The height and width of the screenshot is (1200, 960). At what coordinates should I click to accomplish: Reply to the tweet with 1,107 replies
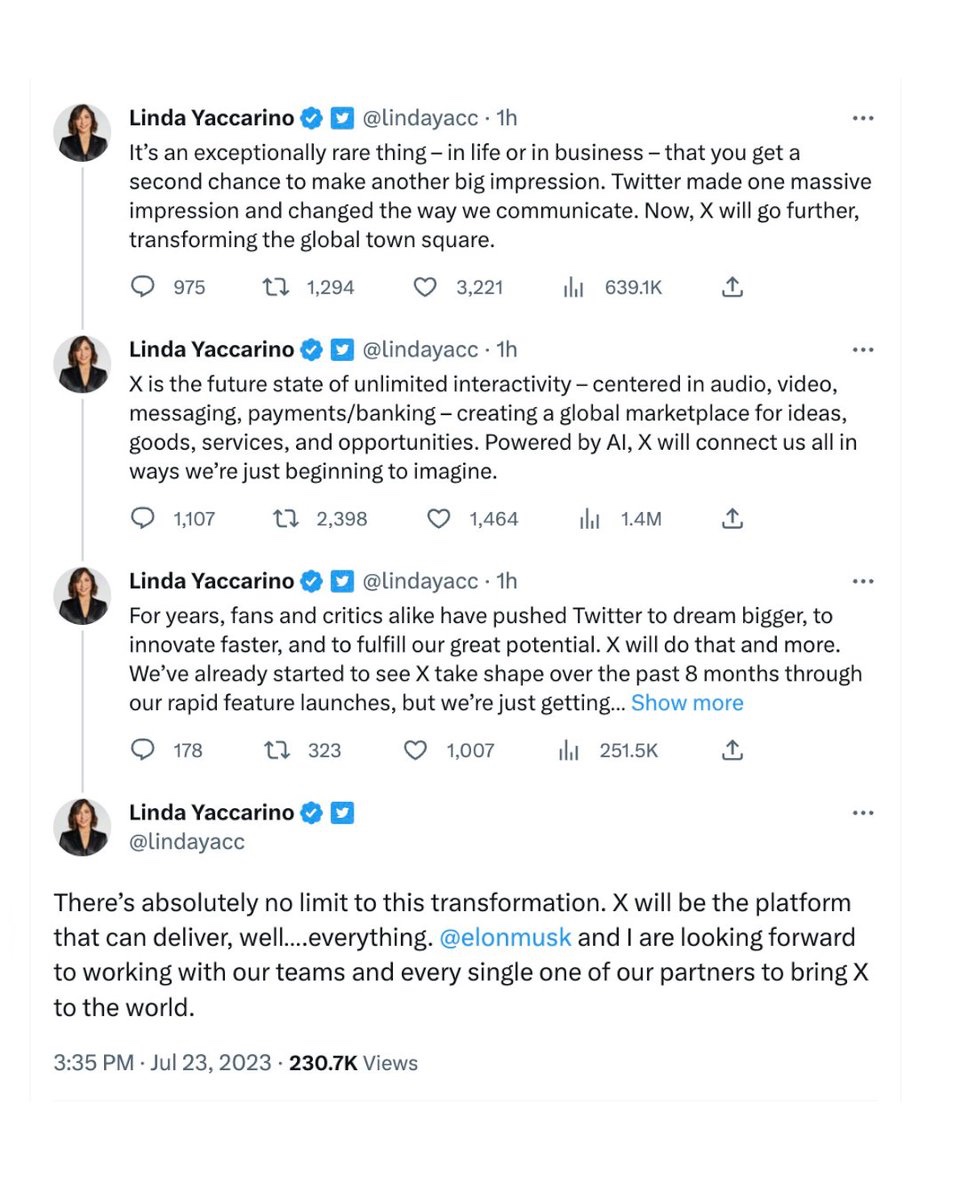tap(144, 519)
